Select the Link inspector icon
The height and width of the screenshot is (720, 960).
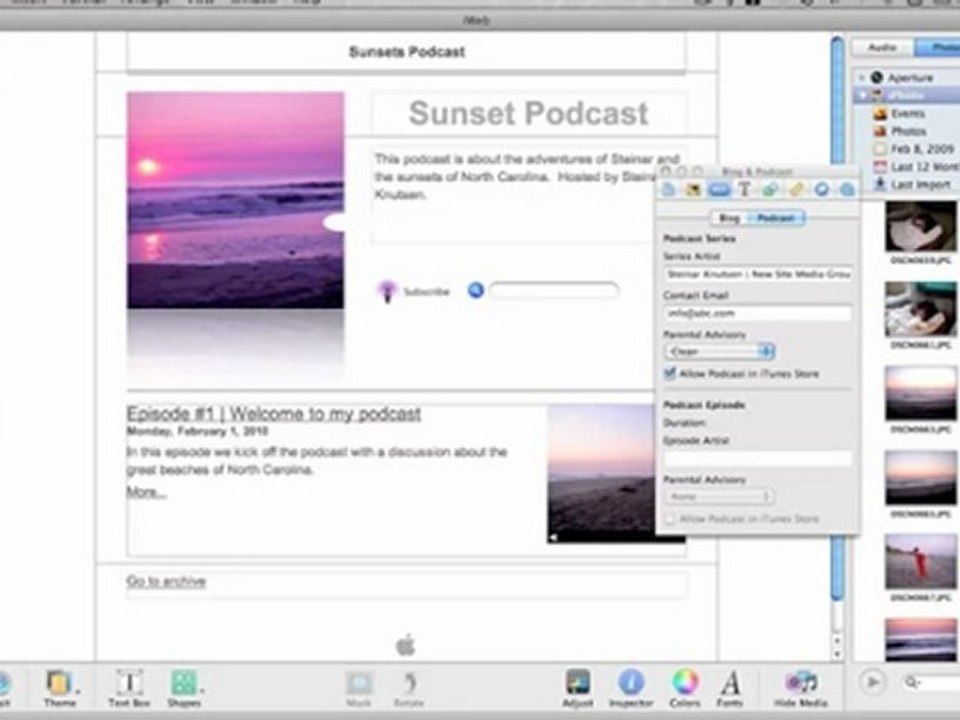click(822, 190)
